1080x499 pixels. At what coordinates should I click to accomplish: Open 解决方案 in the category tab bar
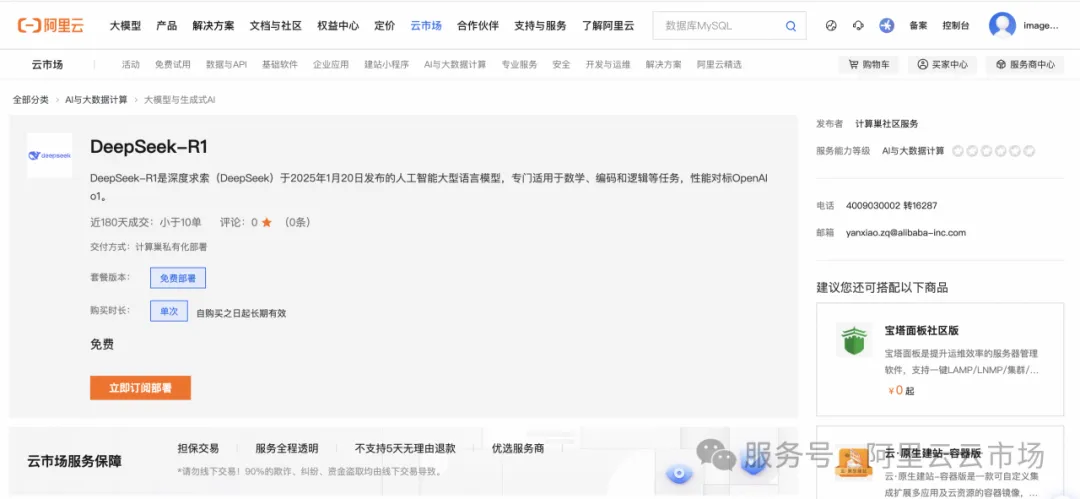pyautogui.click(x=664, y=65)
